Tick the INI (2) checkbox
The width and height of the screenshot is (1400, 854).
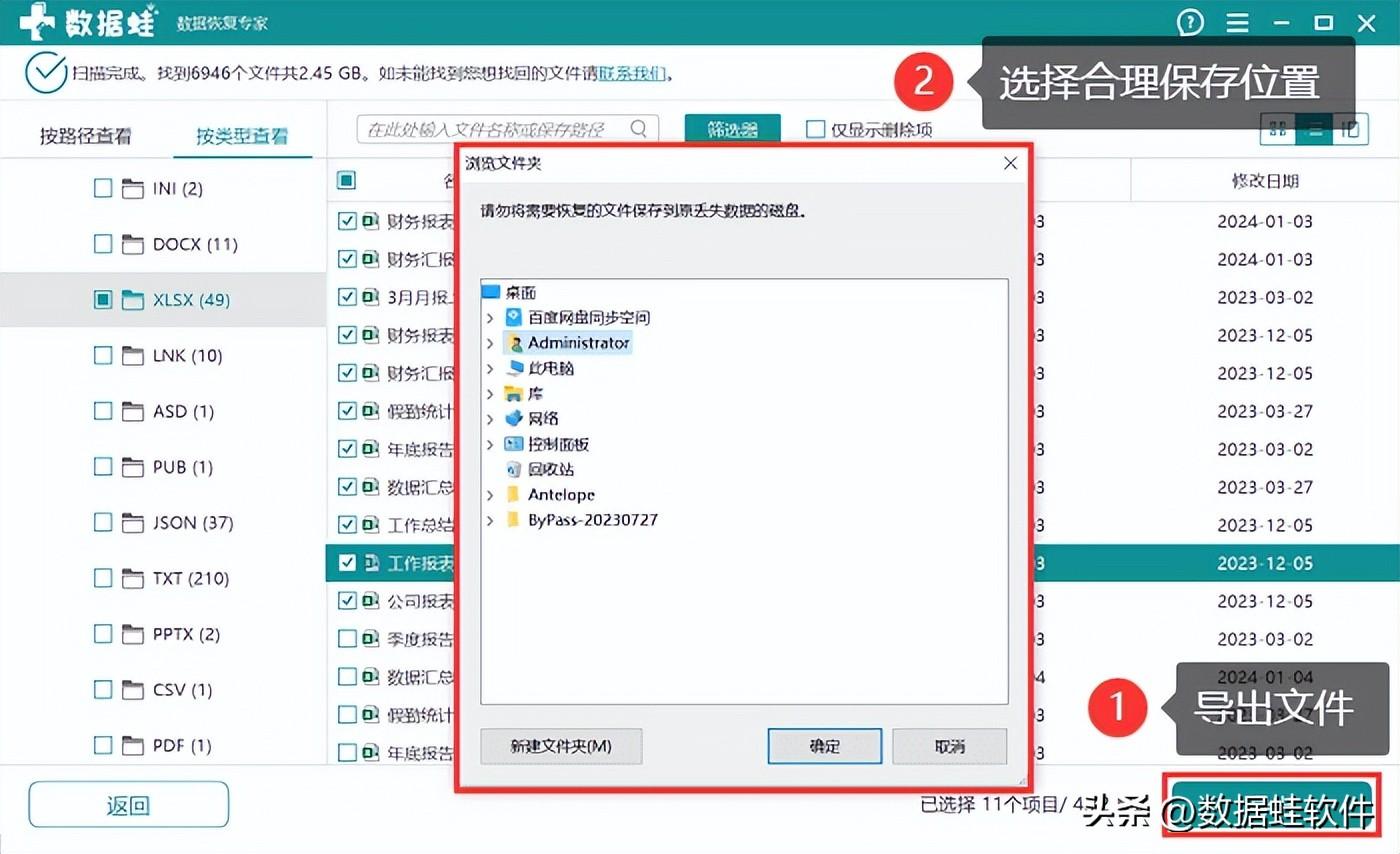(103, 188)
